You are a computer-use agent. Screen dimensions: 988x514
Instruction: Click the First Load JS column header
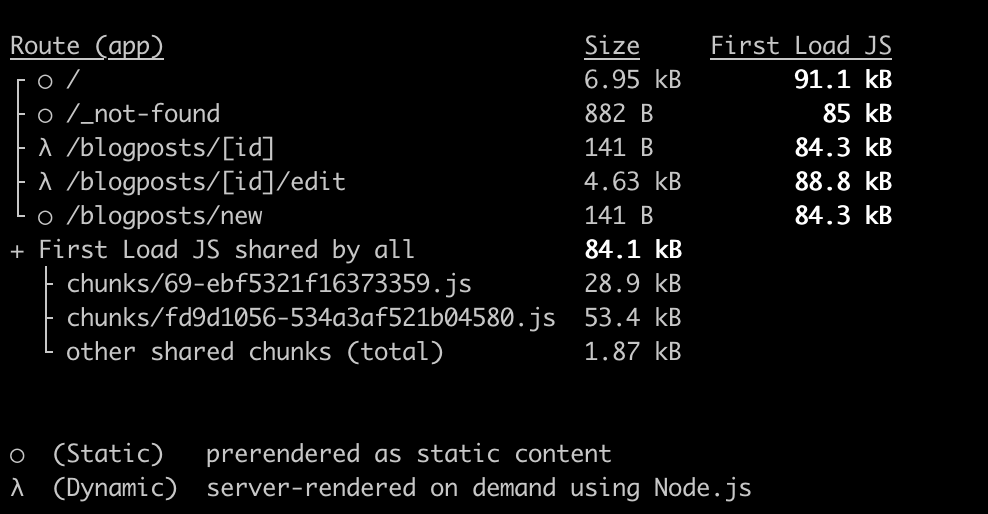[x=801, y=46]
